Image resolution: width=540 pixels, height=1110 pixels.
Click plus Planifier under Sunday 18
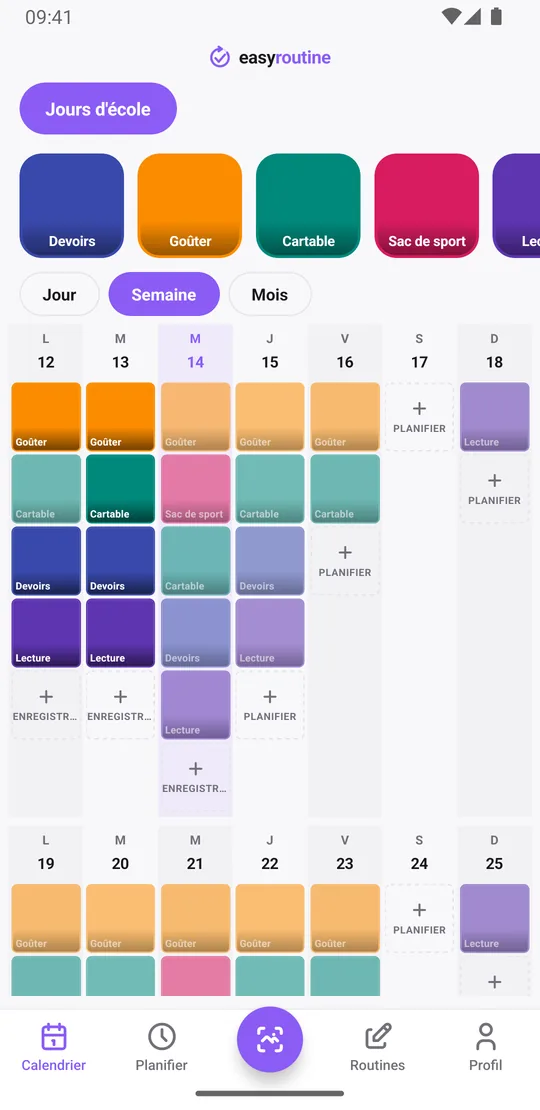494,489
